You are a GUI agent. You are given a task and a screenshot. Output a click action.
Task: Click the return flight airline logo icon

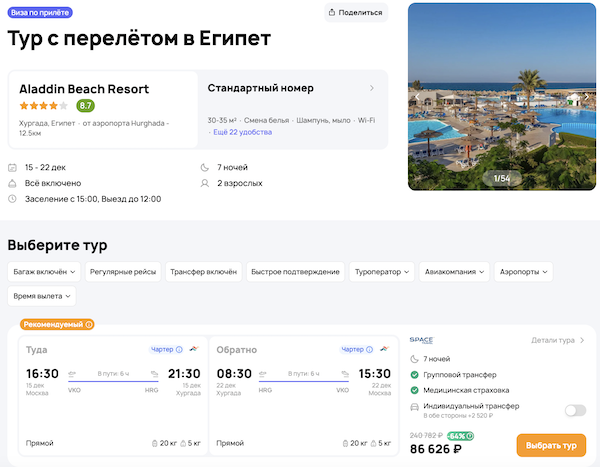[385, 350]
